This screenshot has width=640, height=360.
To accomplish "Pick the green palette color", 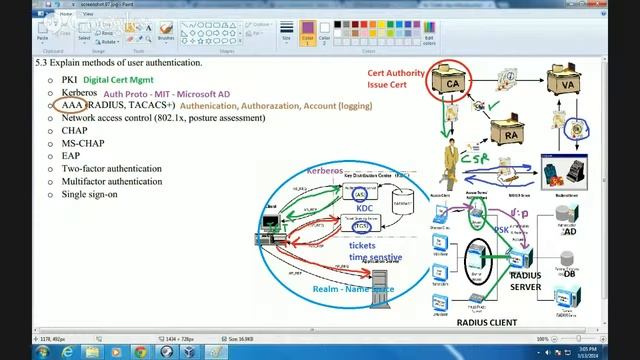I will (390, 24).
